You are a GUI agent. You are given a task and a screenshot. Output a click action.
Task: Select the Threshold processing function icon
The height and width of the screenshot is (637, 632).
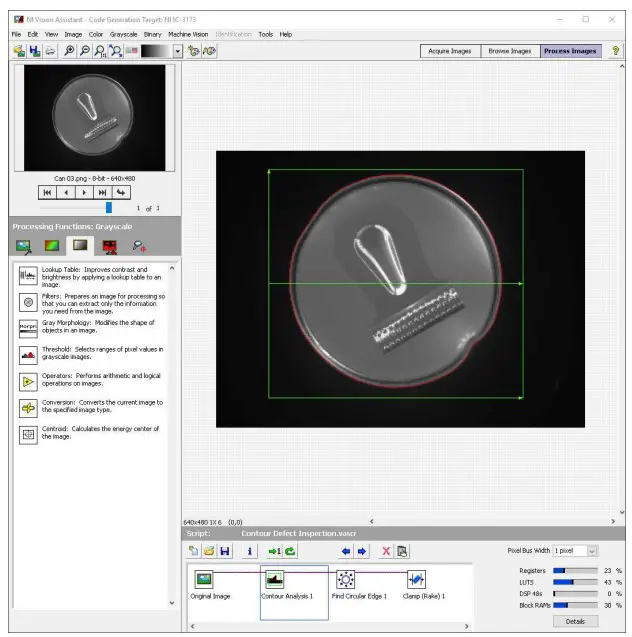click(28, 354)
